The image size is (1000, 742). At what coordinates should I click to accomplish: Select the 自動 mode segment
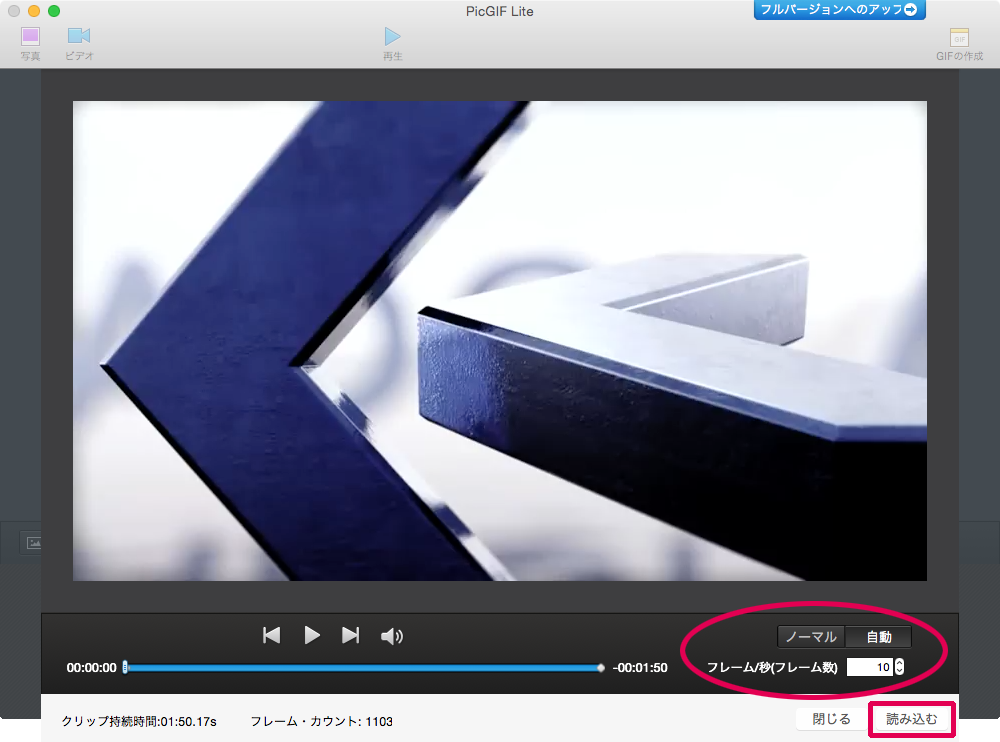(878, 637)
